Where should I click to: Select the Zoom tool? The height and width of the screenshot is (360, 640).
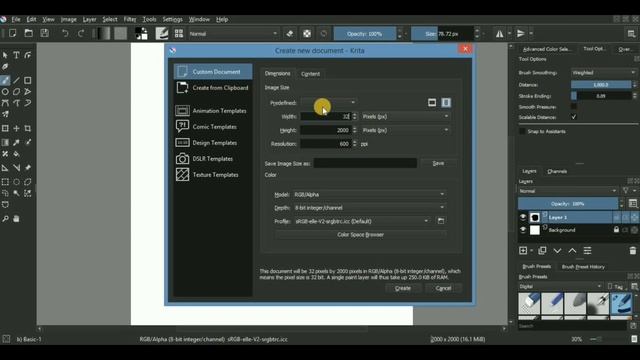5,219
